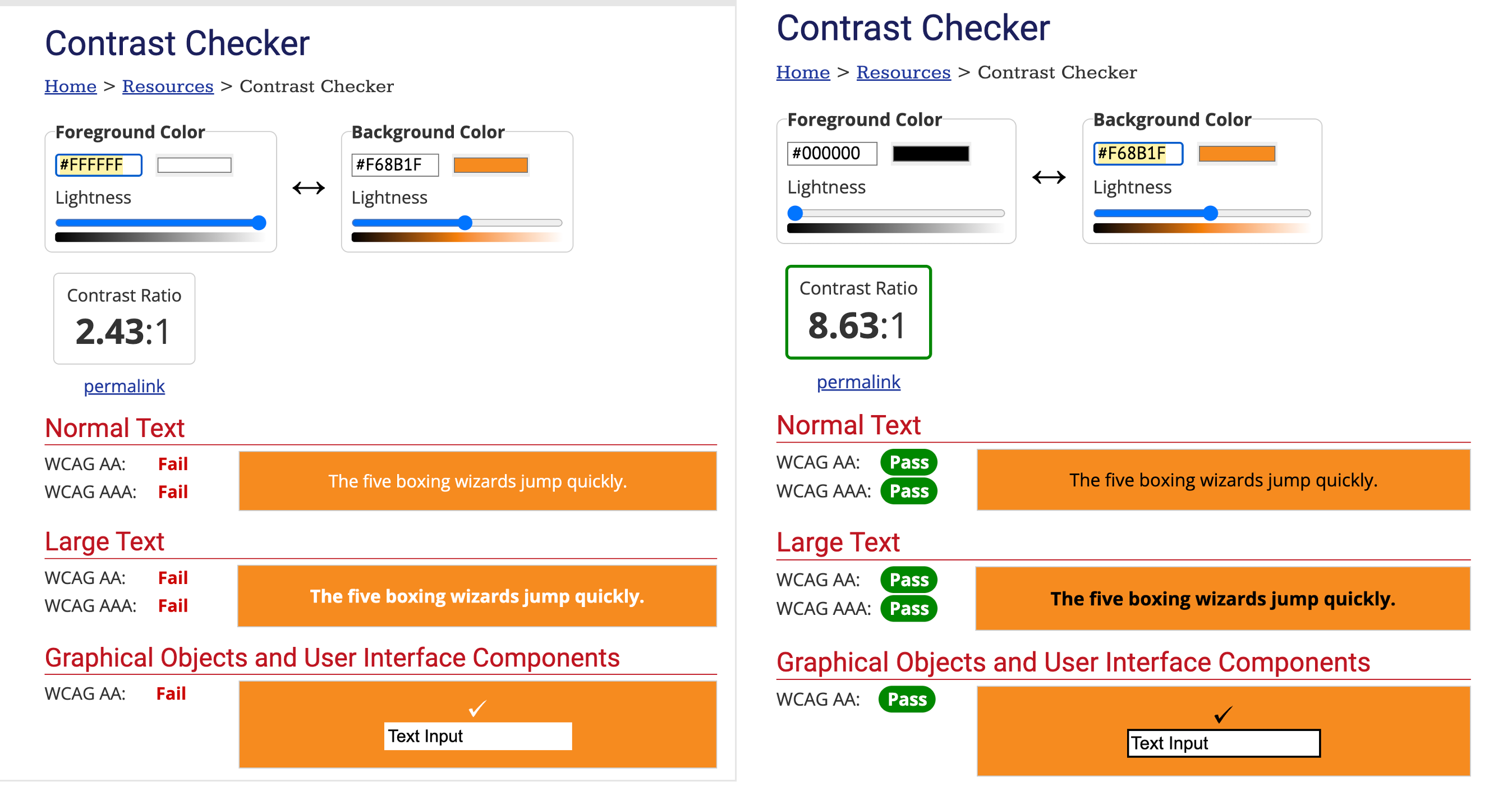This screenshot has height=786, width=1512.
Task: Click the #FFFFFF foreground hex field
Action: click(x=99, y=165)
